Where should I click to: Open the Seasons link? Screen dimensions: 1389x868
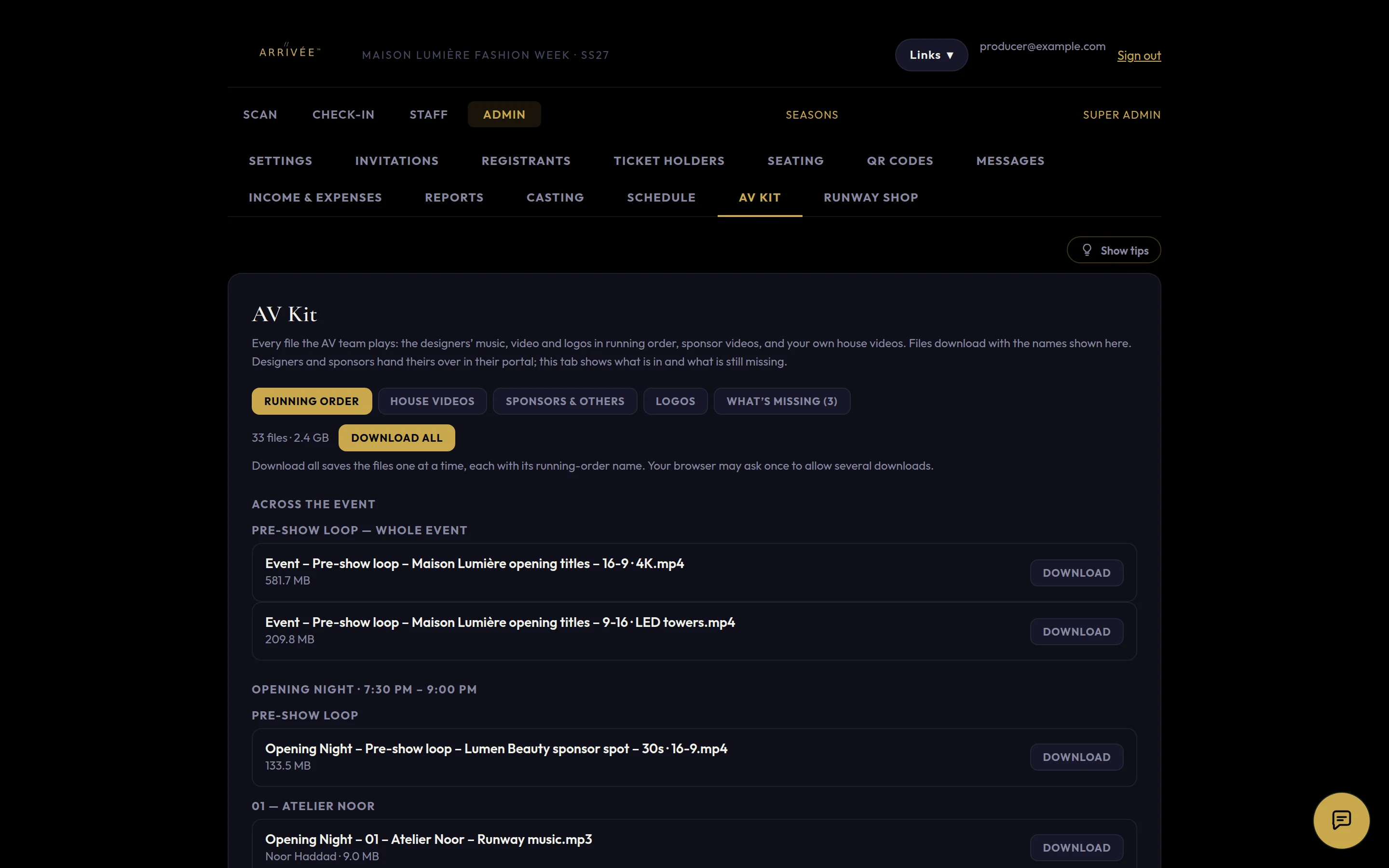[x=812, y=115]
